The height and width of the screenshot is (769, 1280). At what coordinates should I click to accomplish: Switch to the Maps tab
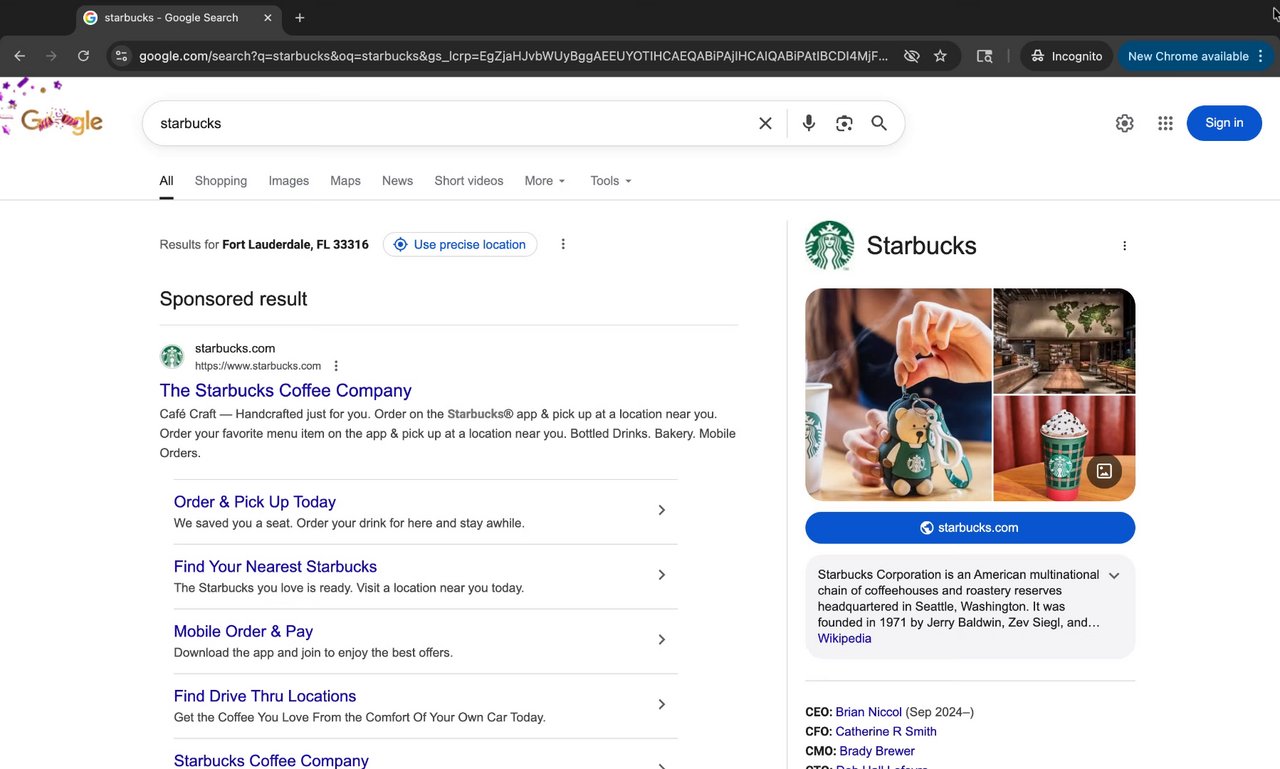point(345,181)
